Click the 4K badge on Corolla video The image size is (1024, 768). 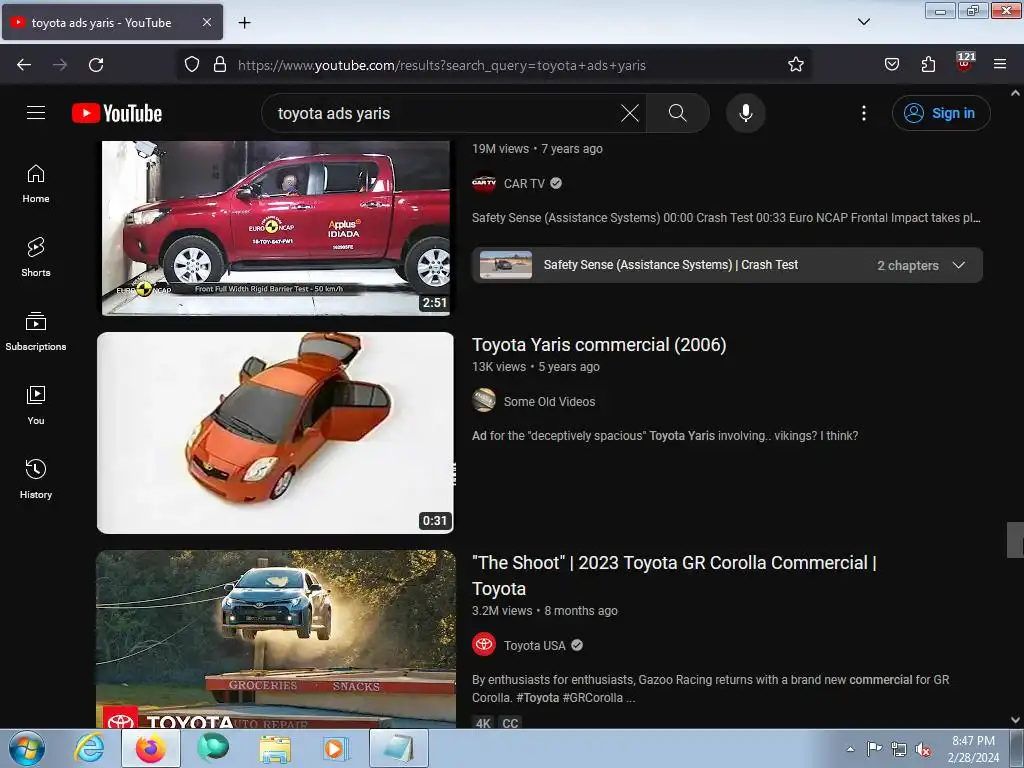pyautogui.click(x=483, y=723)
